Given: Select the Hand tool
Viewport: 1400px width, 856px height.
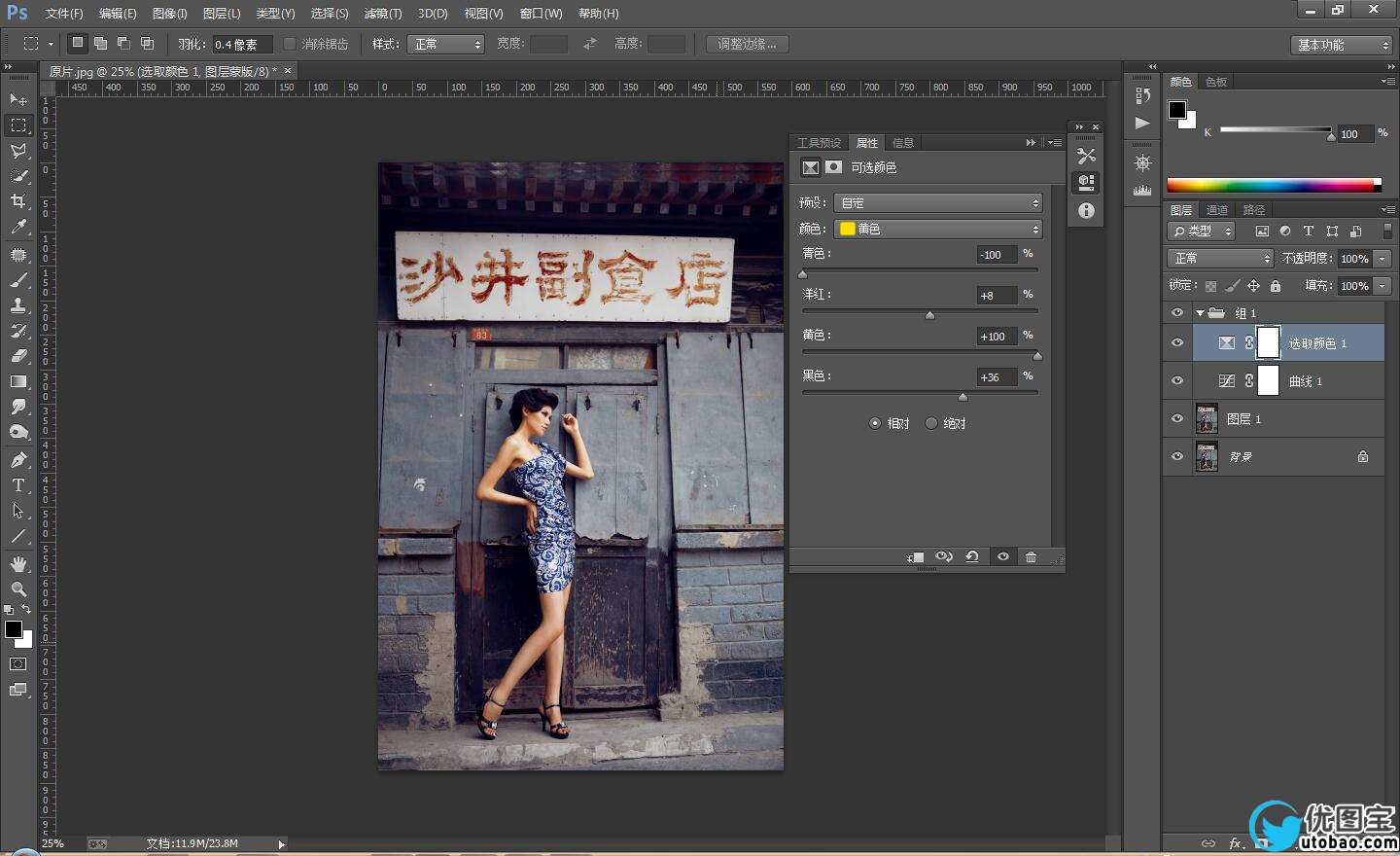Looking at the screenshot, I should 17,564.
